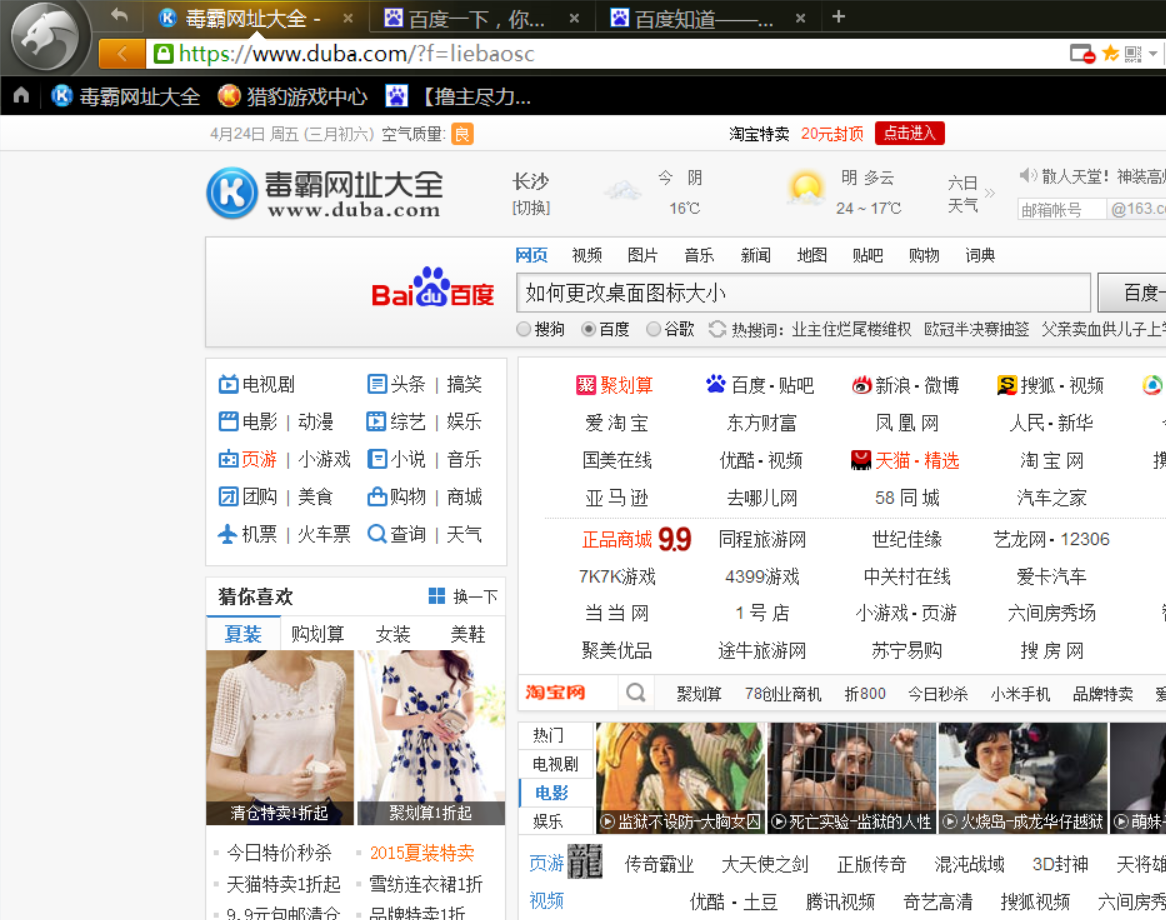Open the home icon in bookmarks bar
Screen dimensions: 1166x920
click(21, 95)
